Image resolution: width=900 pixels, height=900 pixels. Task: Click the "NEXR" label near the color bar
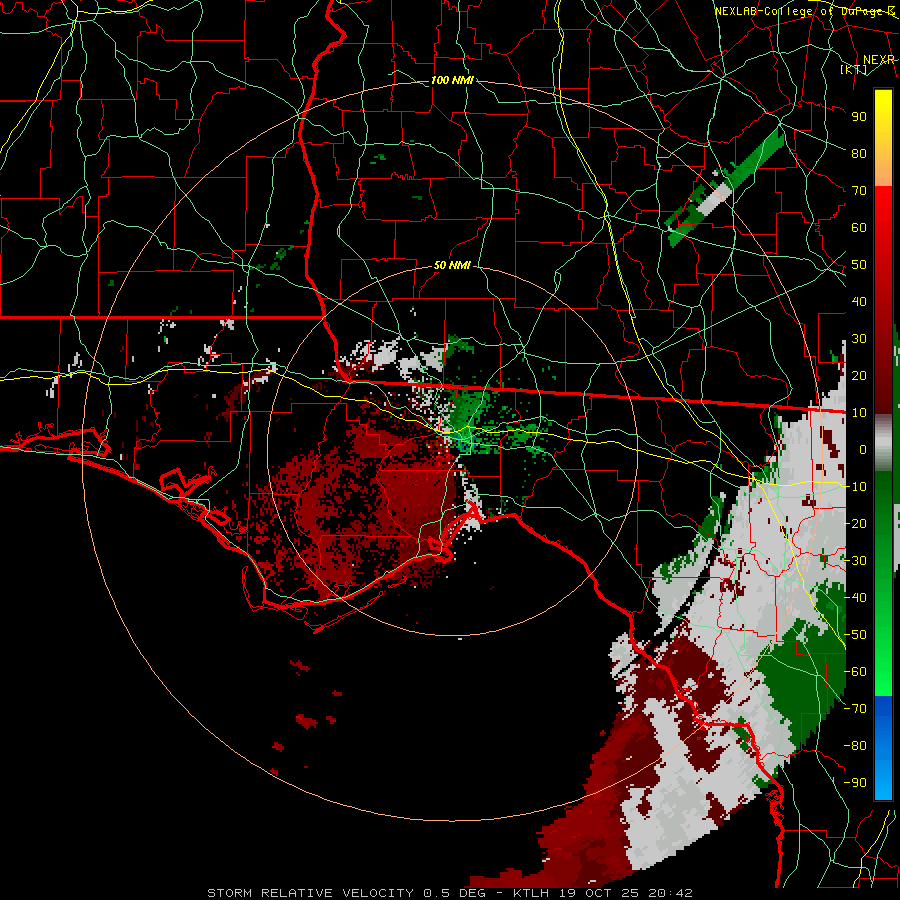(x=879, y=60)
